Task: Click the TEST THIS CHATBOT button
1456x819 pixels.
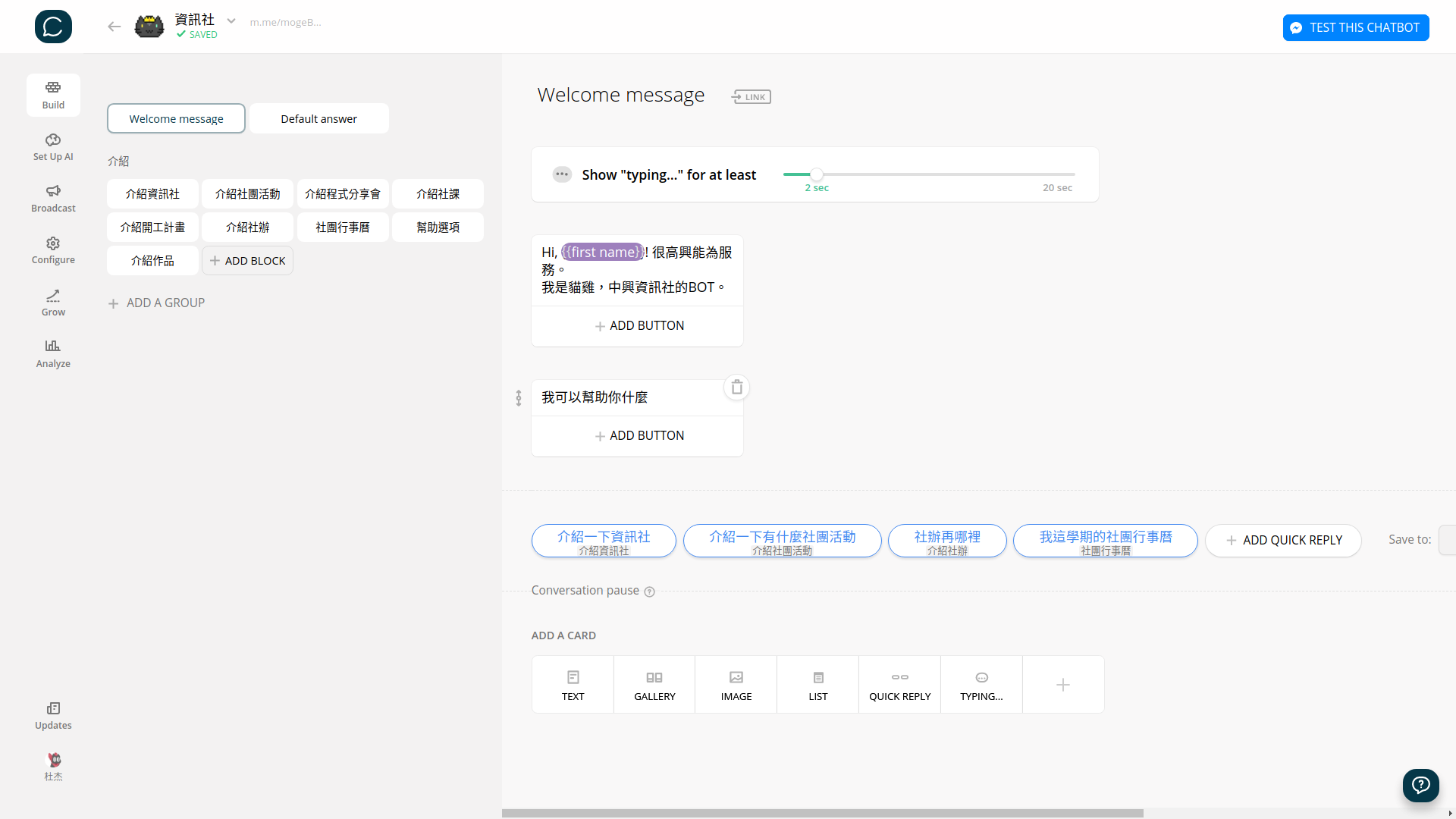Action: coord(1355,27)
